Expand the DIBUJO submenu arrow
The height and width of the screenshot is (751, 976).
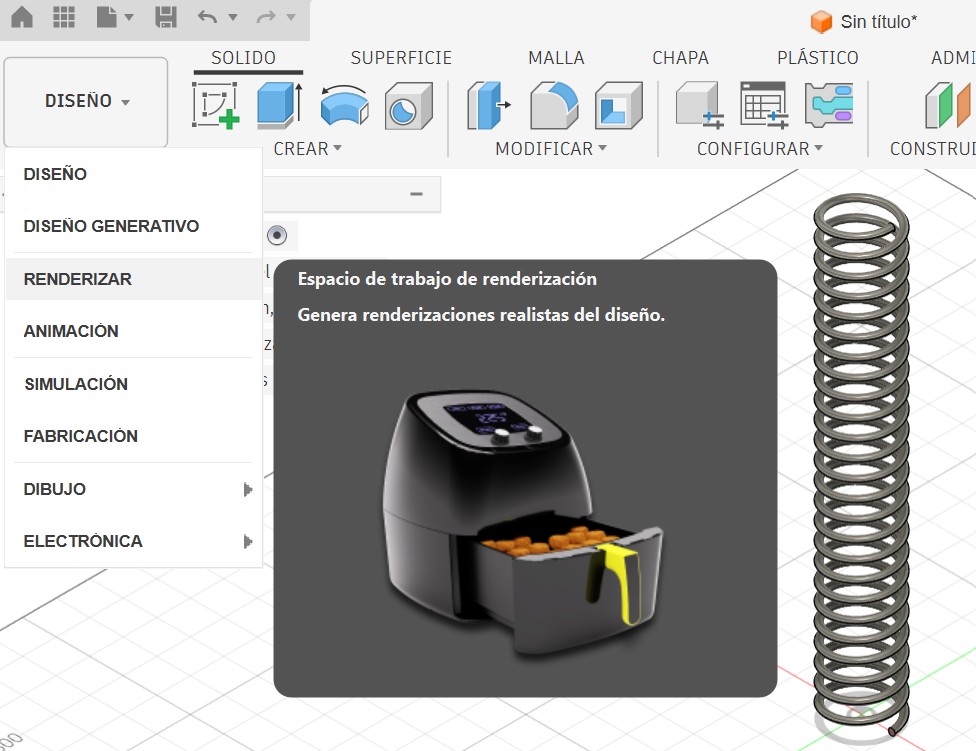coord(248,490)
